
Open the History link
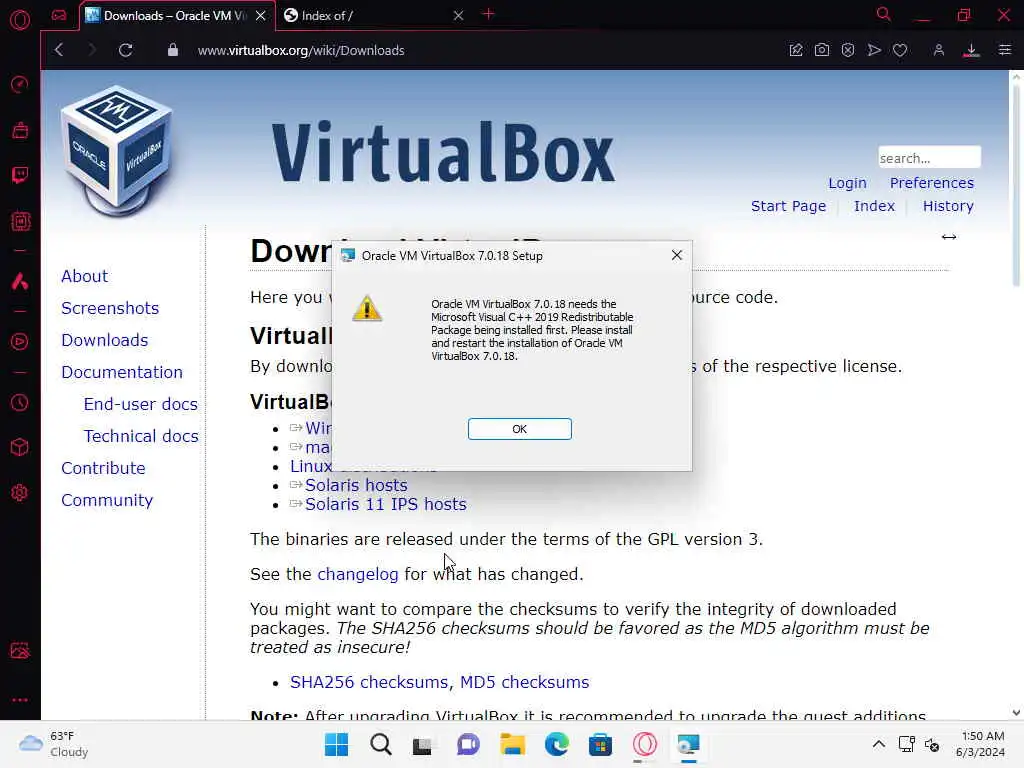[x=948, y=206]
